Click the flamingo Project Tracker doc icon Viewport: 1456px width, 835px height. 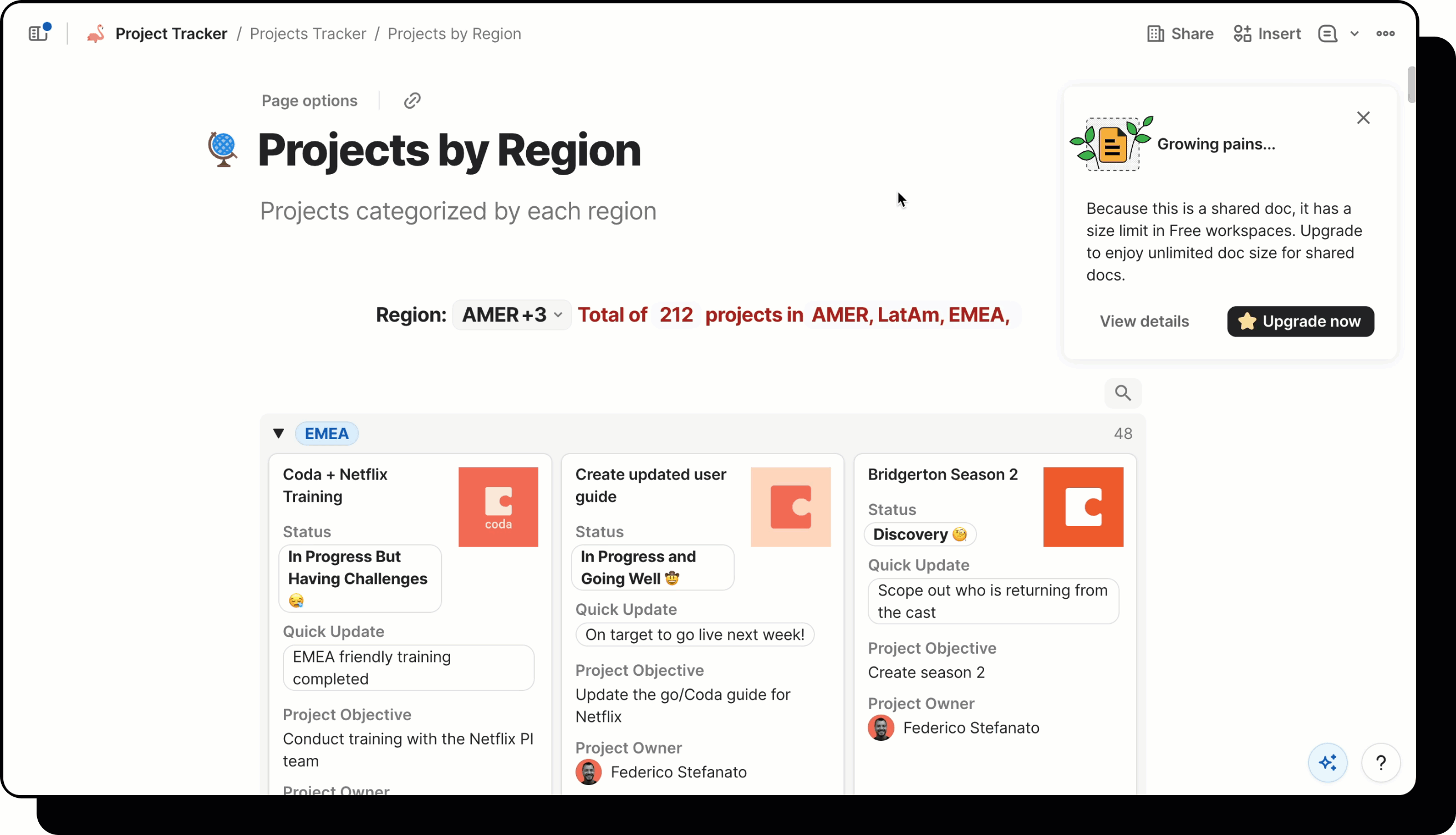[96, 33]
